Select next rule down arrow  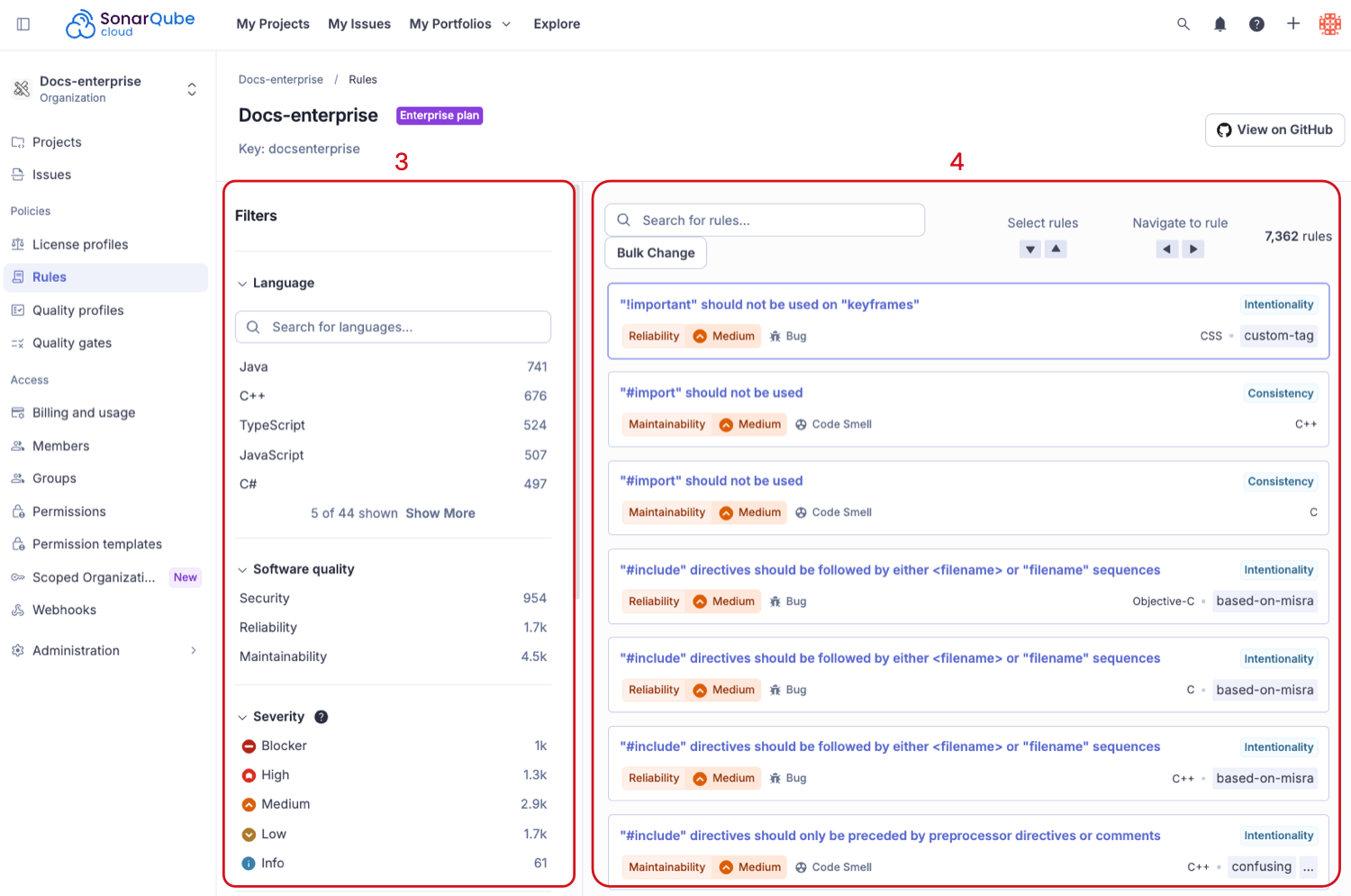click(x=1030, y=249)
